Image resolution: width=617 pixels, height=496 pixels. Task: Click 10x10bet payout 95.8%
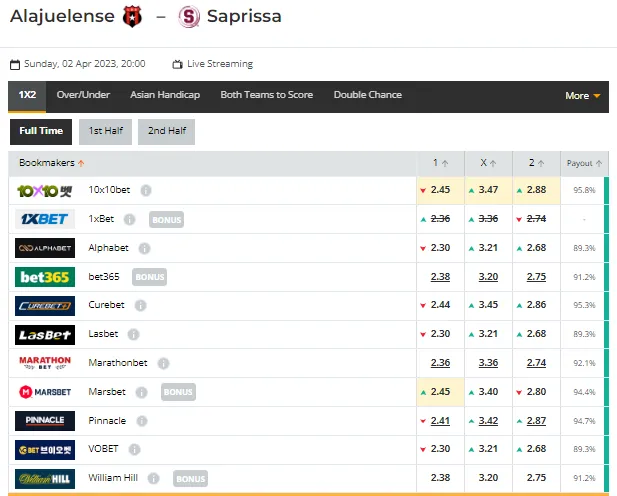tap(584, 191)
